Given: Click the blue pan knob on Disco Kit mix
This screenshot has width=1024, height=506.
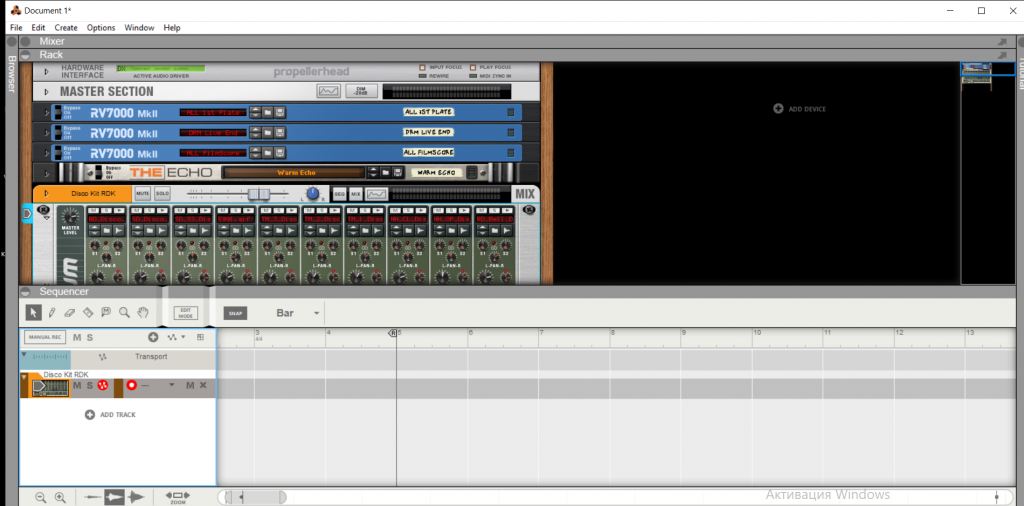Looking at the screenshot, I should [313, 194].
